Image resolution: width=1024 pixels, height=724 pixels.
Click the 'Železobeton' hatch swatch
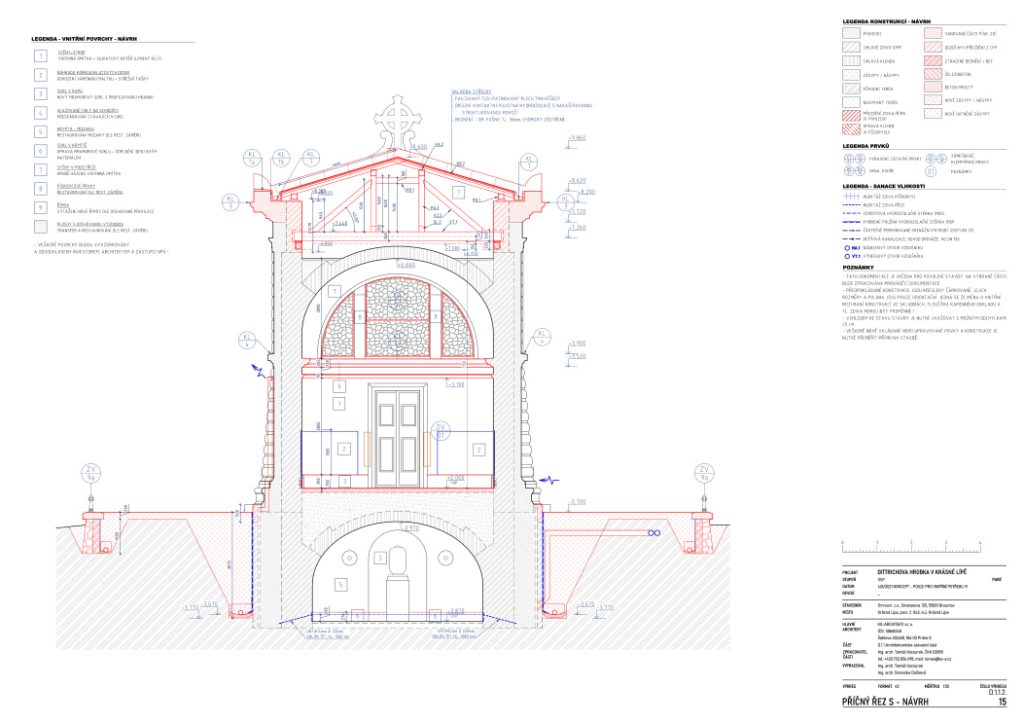point(933,74)
